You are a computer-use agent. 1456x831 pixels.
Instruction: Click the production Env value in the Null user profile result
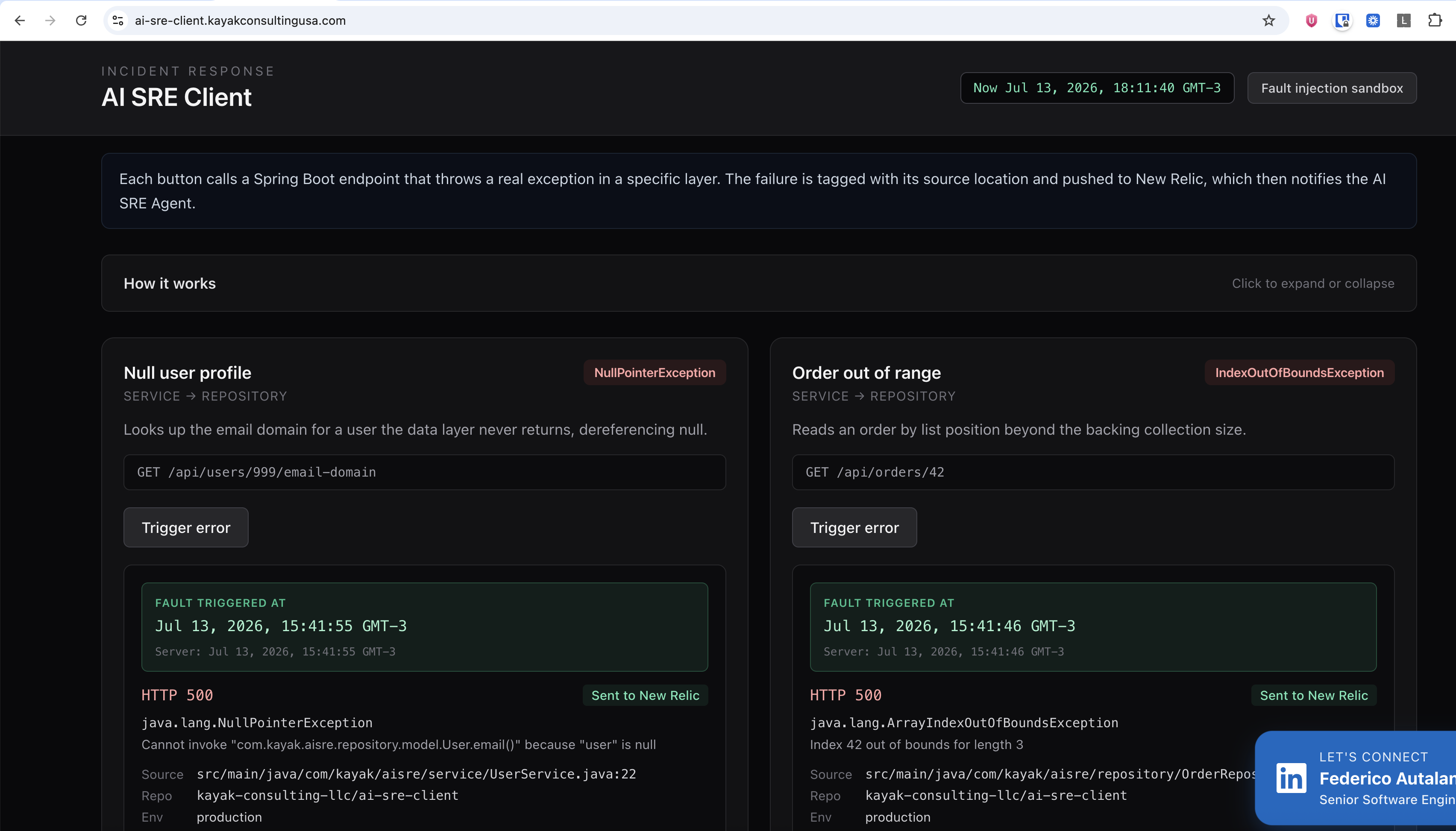(x=229, y=817)
